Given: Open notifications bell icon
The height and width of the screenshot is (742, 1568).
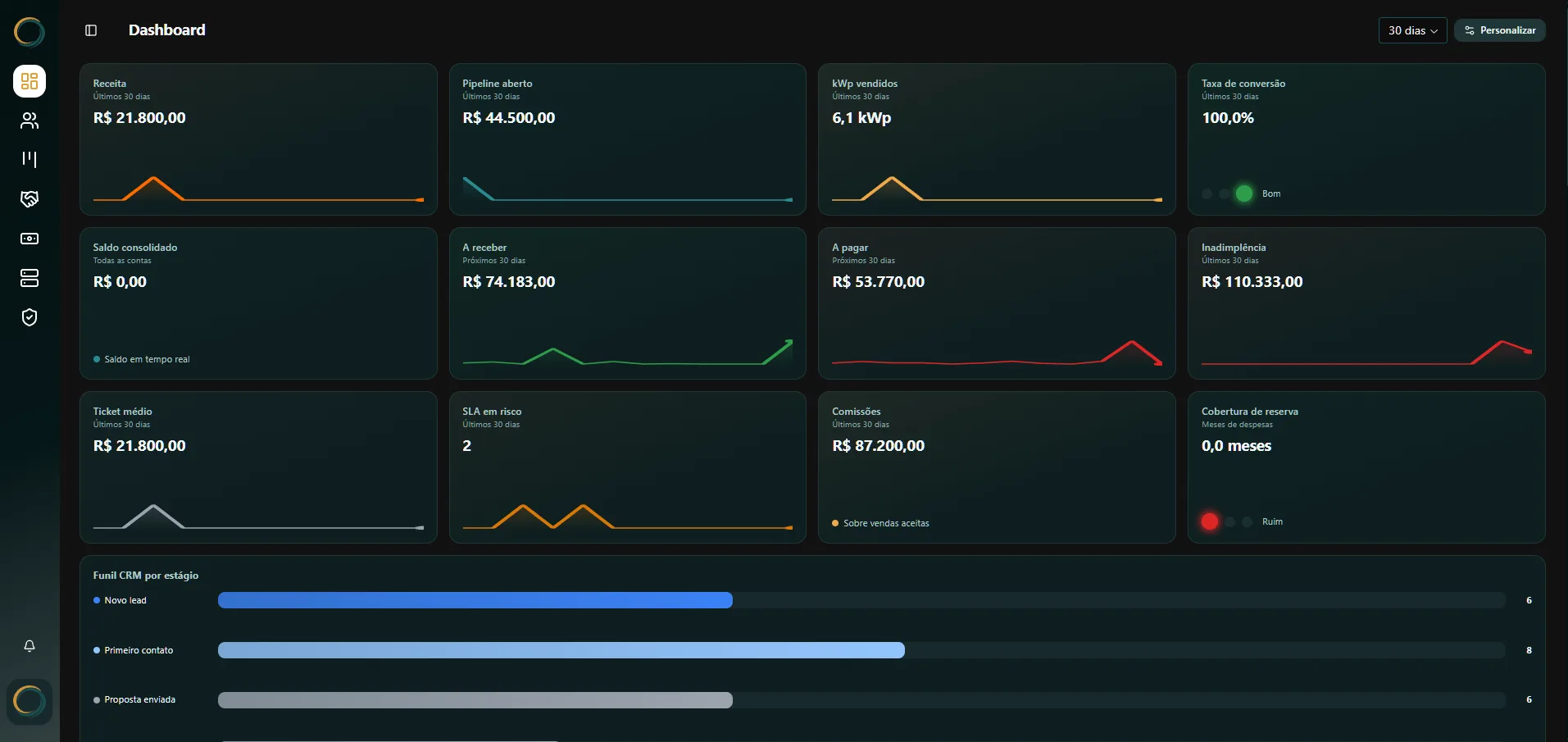Looking at the screenshot, I should pyautogui.click(x=30, y=646).
